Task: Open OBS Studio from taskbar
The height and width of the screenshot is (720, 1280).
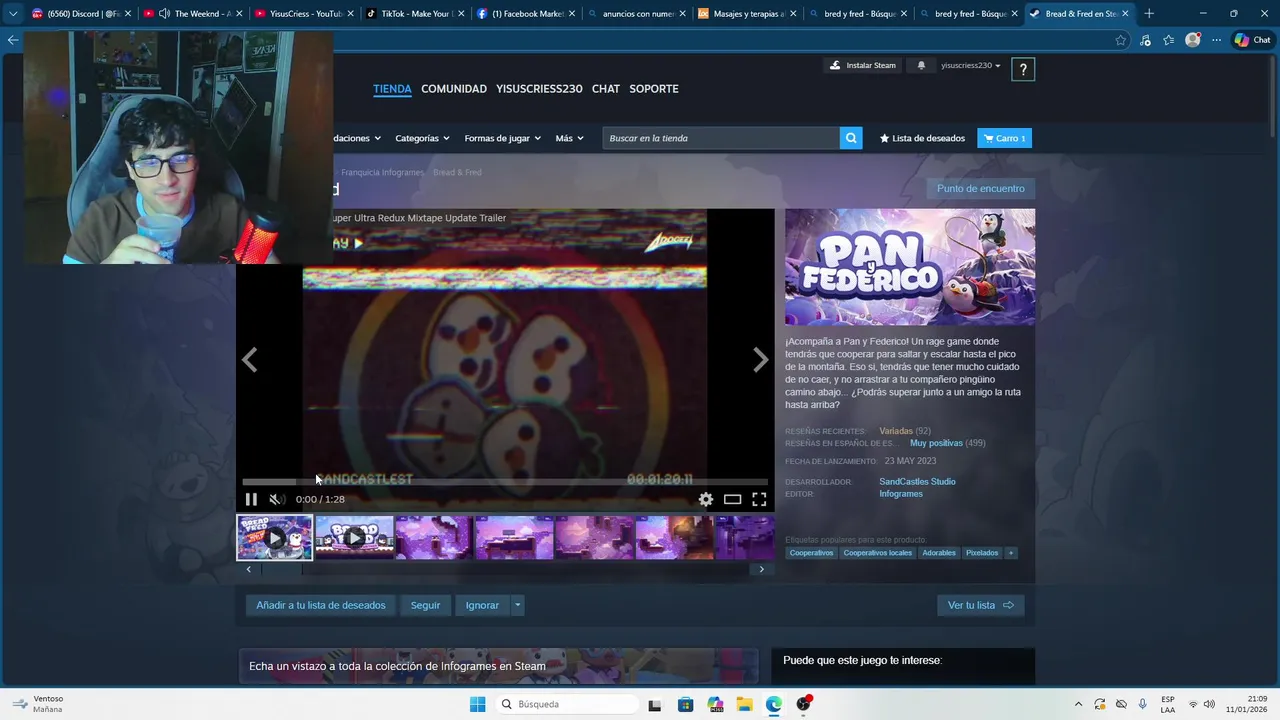Action: click(x=804, y=704)
